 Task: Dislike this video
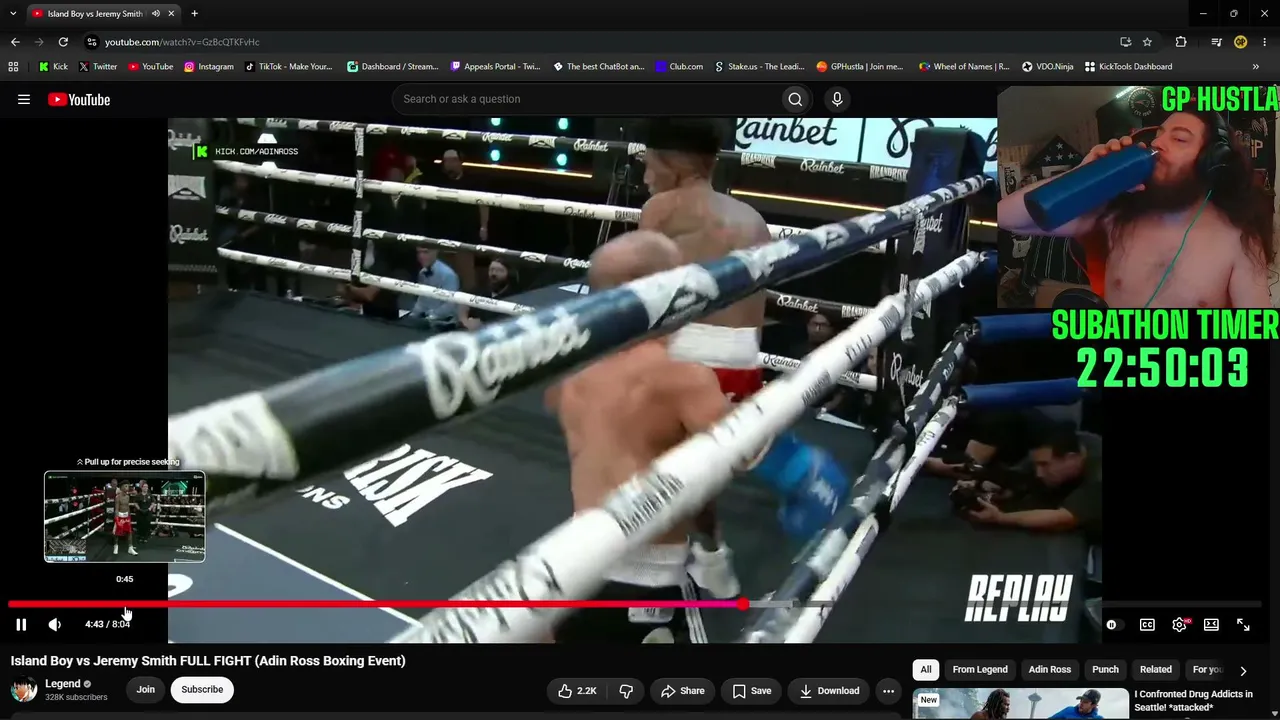[626, 690]
